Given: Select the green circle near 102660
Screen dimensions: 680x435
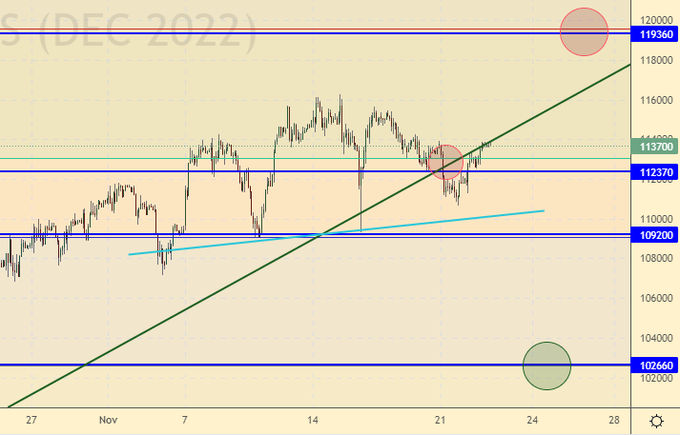Looking at the screenshot, I should click(x=547, y=365).
